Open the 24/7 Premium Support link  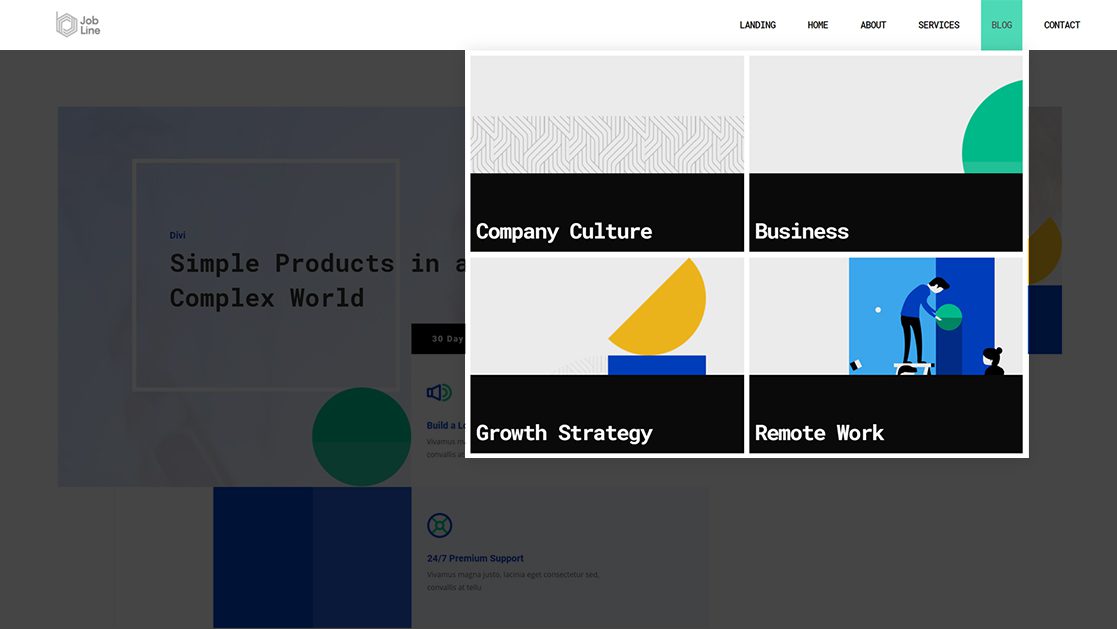[x=474, y=558]
